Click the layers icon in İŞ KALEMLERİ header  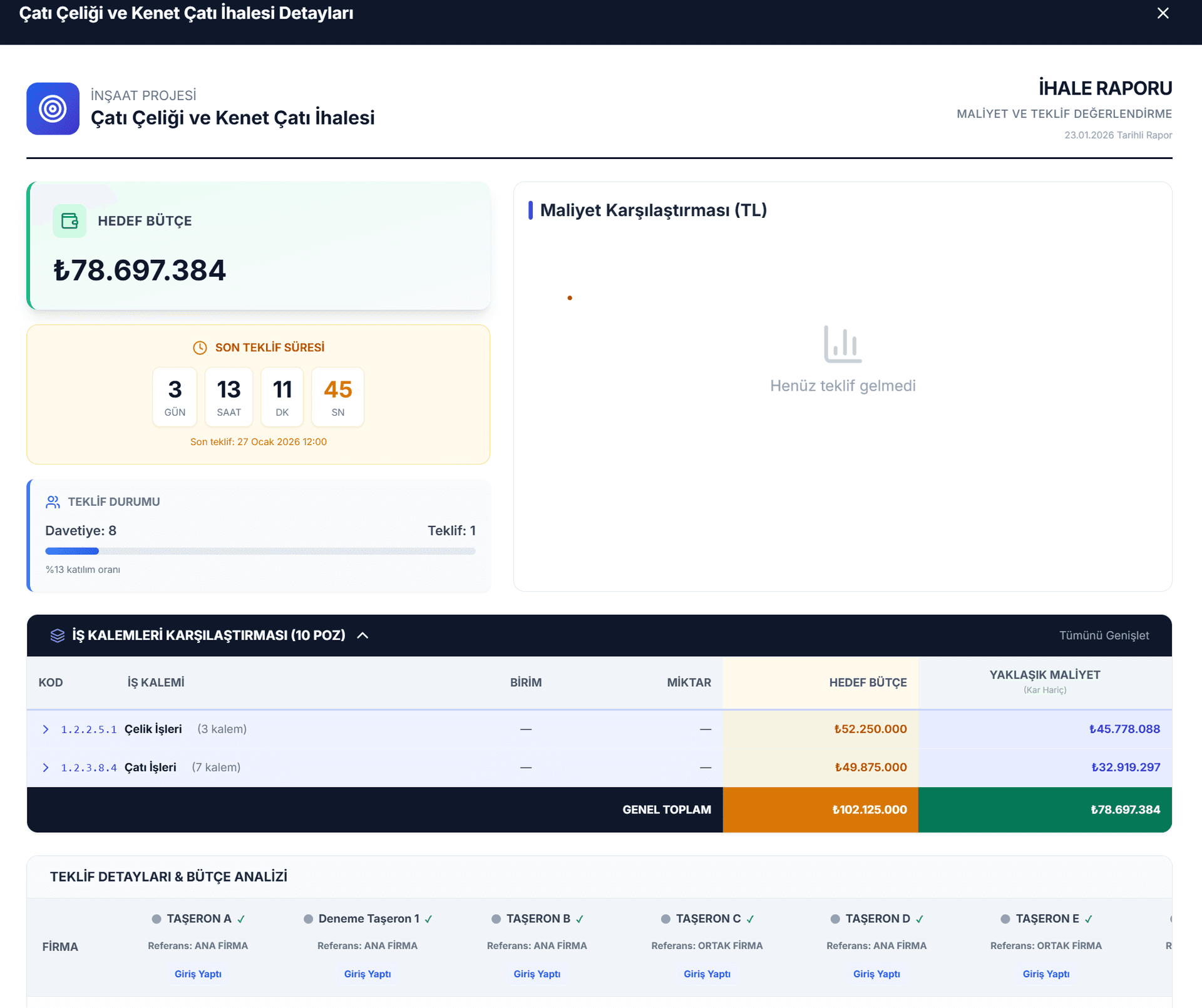[57, 635]
